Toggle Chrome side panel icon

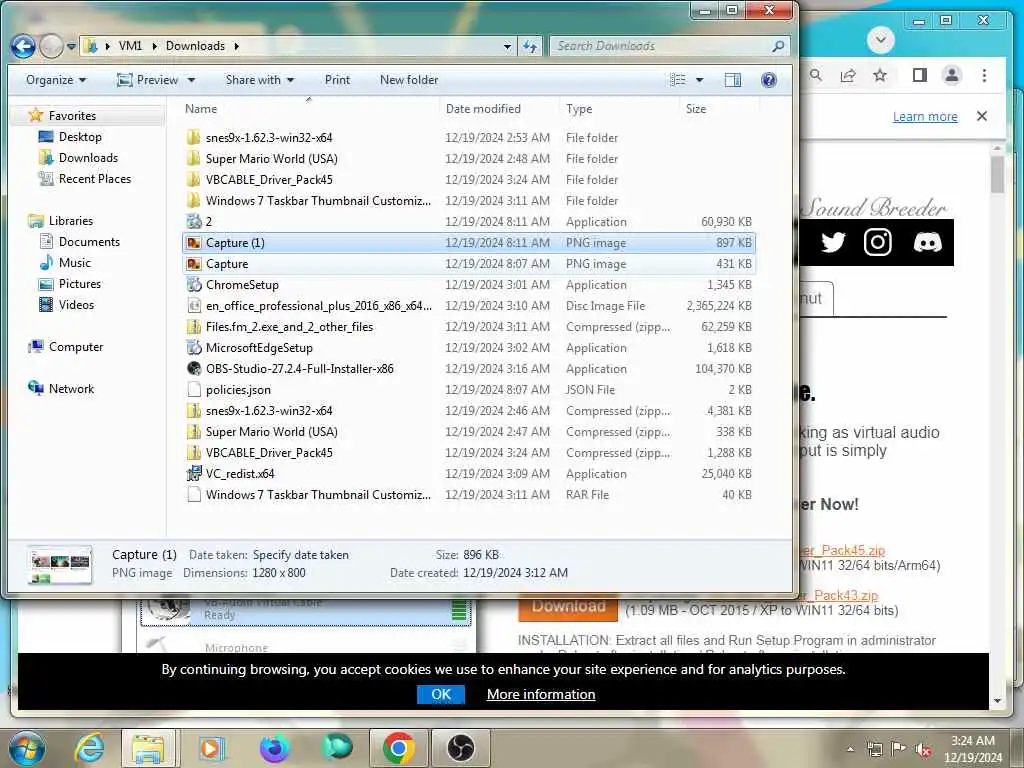920,75
